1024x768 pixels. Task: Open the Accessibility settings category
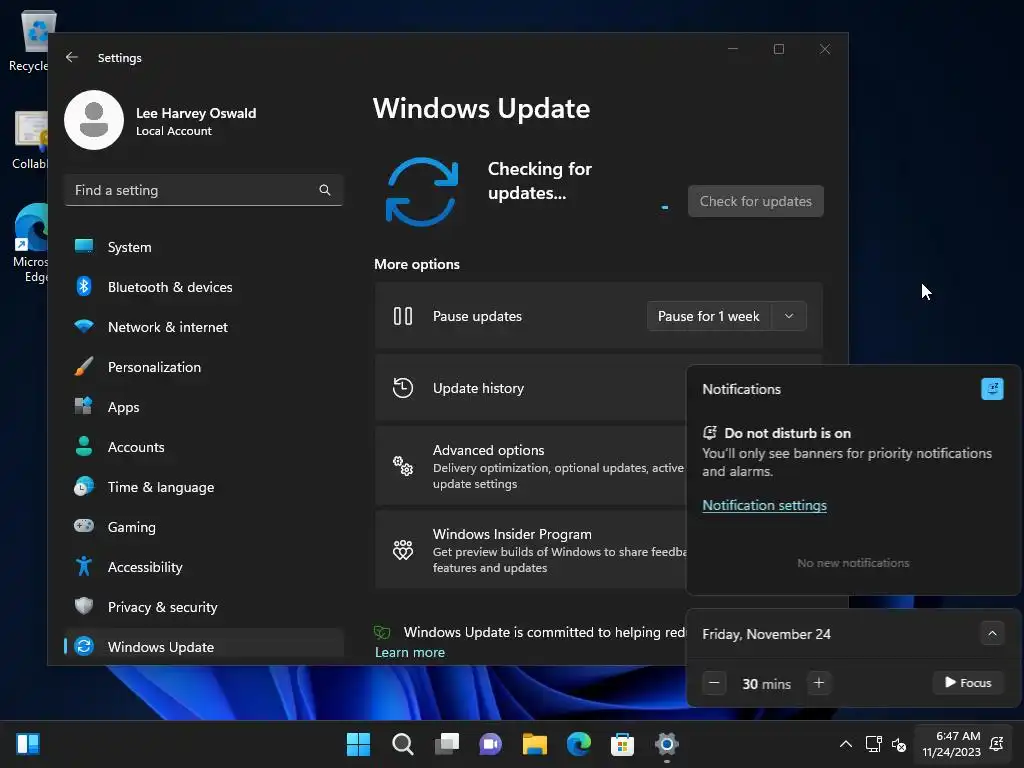[x=204, y=567]
